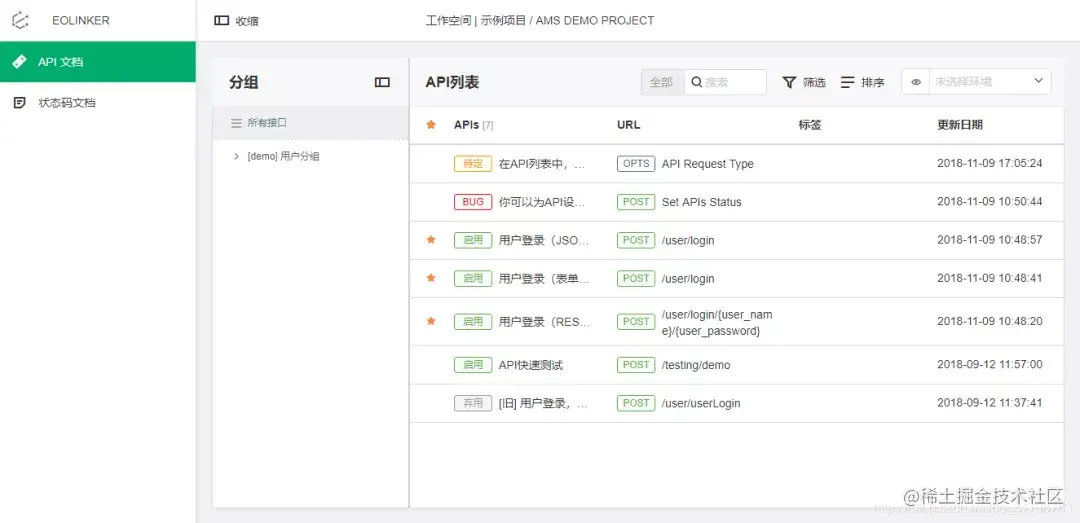Open the API 文档 sidebar tab
The height and width of the screenshot is (523, 1080).
pyautogui.click(x=98, y=62)
